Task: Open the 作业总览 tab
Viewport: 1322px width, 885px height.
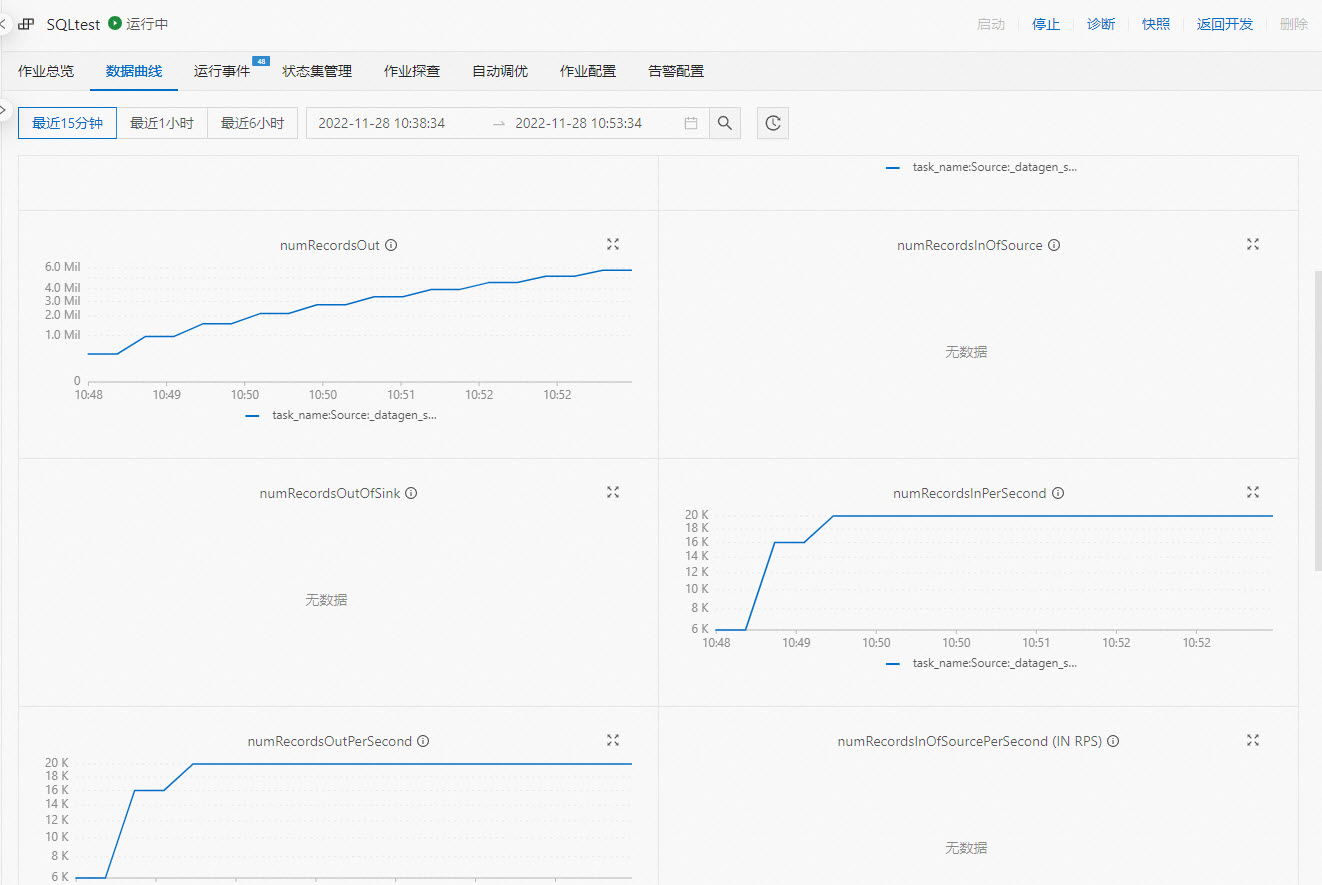Action: click(46, 71)
